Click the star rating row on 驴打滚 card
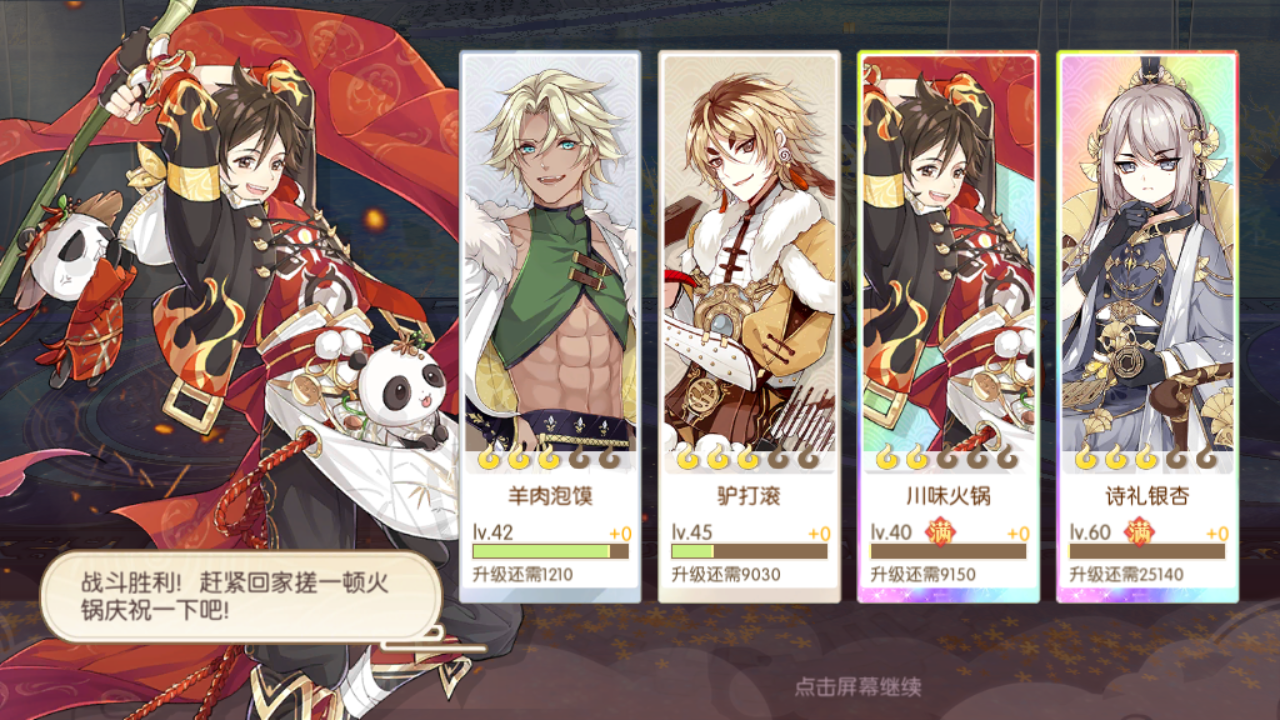This screenshot has height=720, width=1280. coord(749,459)
